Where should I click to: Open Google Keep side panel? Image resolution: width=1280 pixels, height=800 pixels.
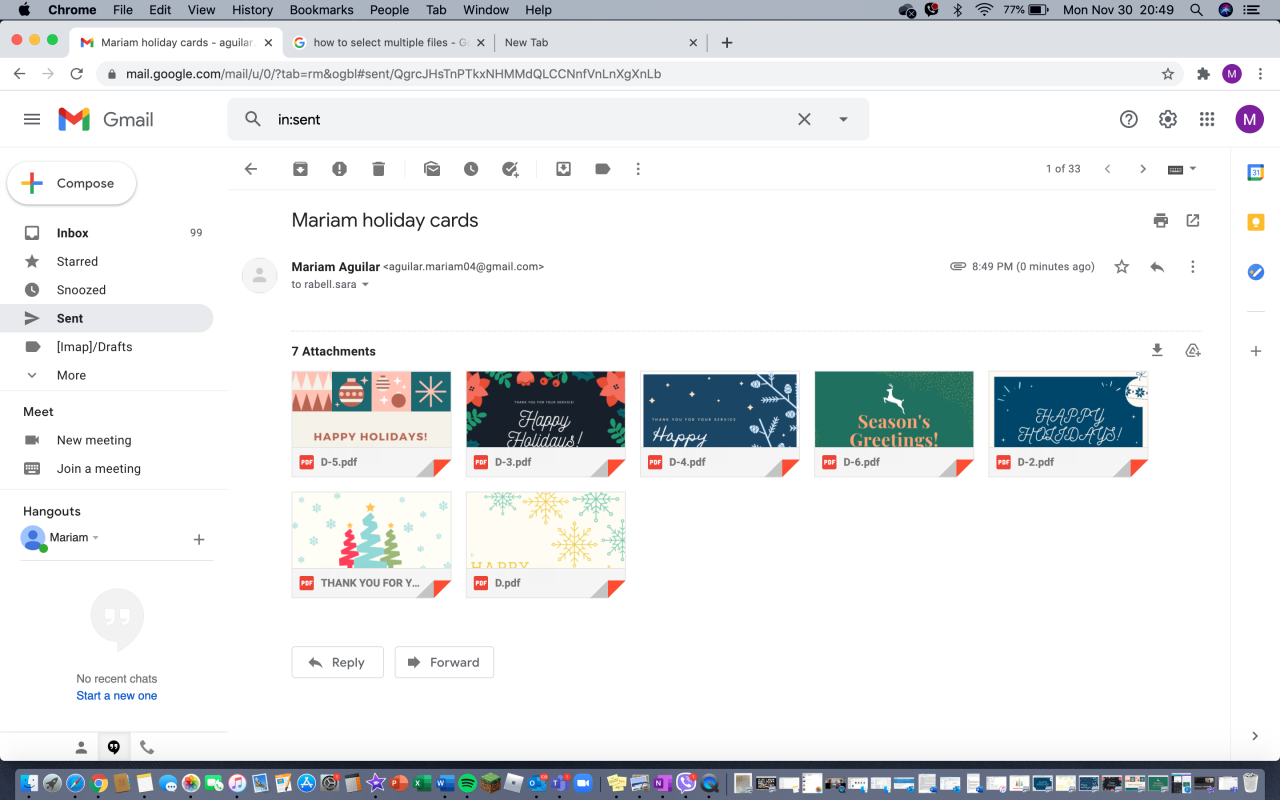[1256, 222]
